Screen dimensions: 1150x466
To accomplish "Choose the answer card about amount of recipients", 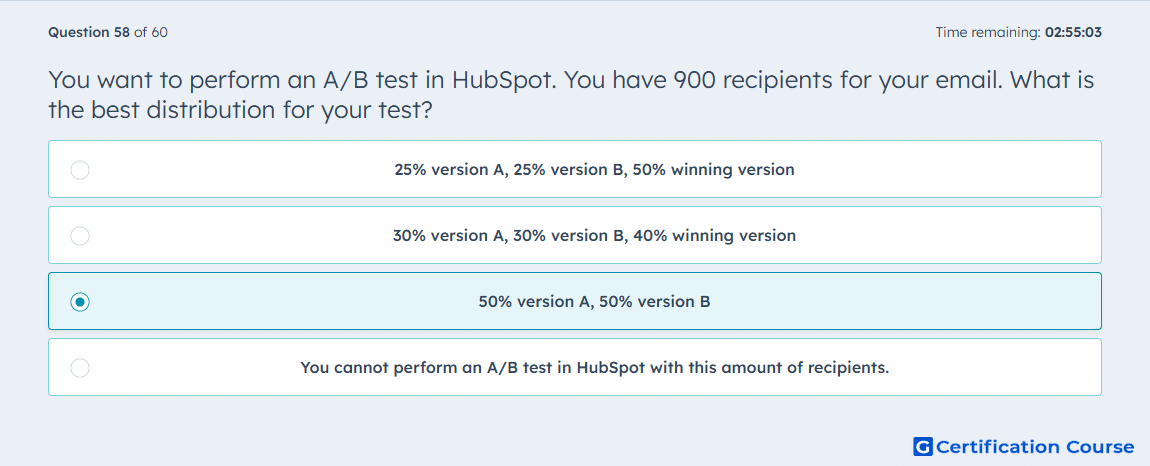I will pyautogui.click(x=575, y=367).
